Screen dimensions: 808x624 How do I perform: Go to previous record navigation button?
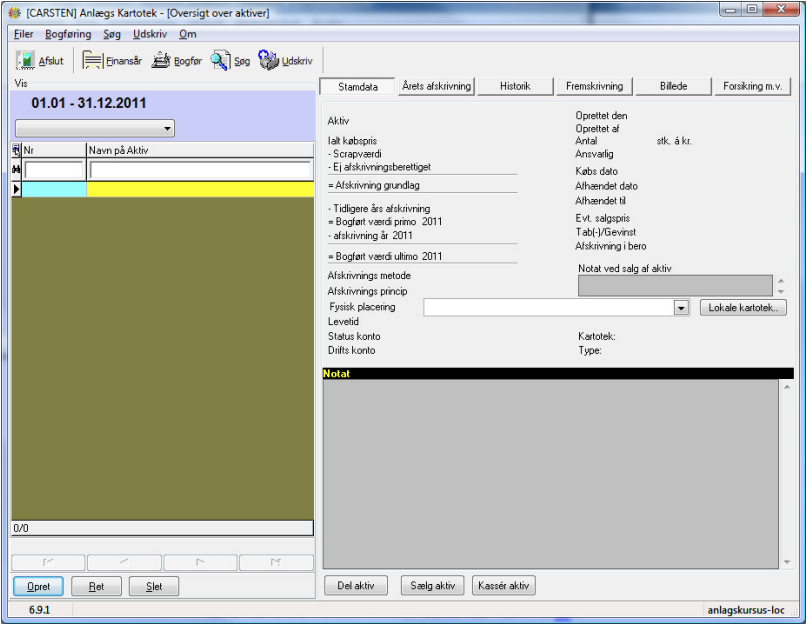tap(124, 562)
